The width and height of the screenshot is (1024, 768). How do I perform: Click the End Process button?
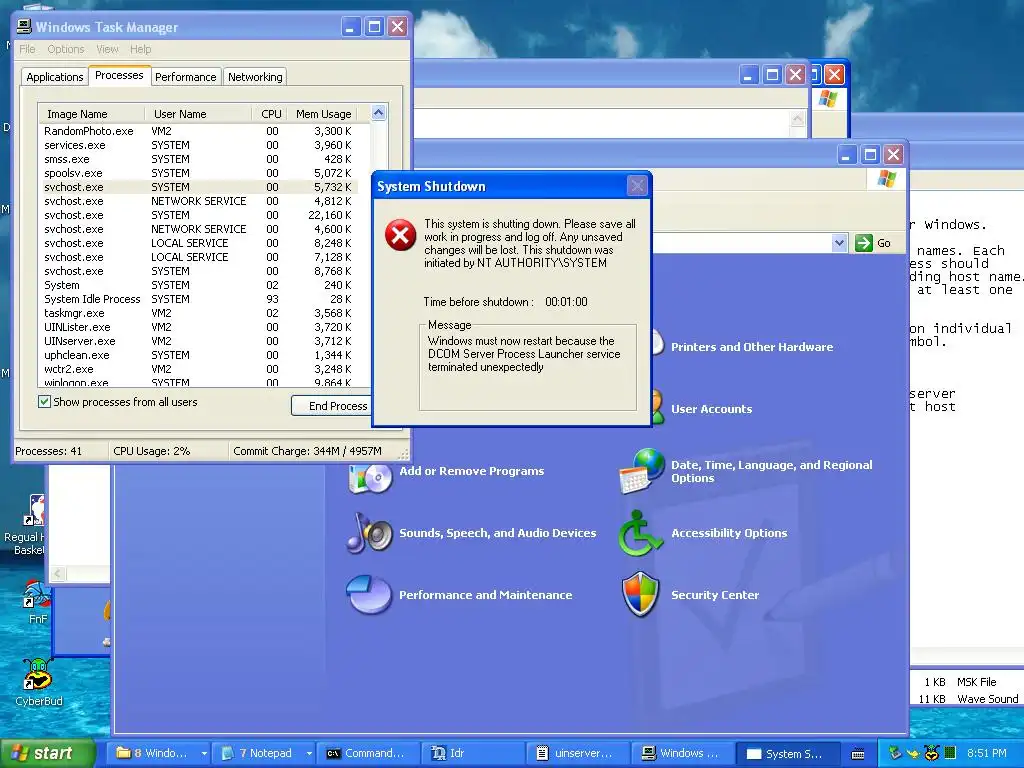point(333,406)
